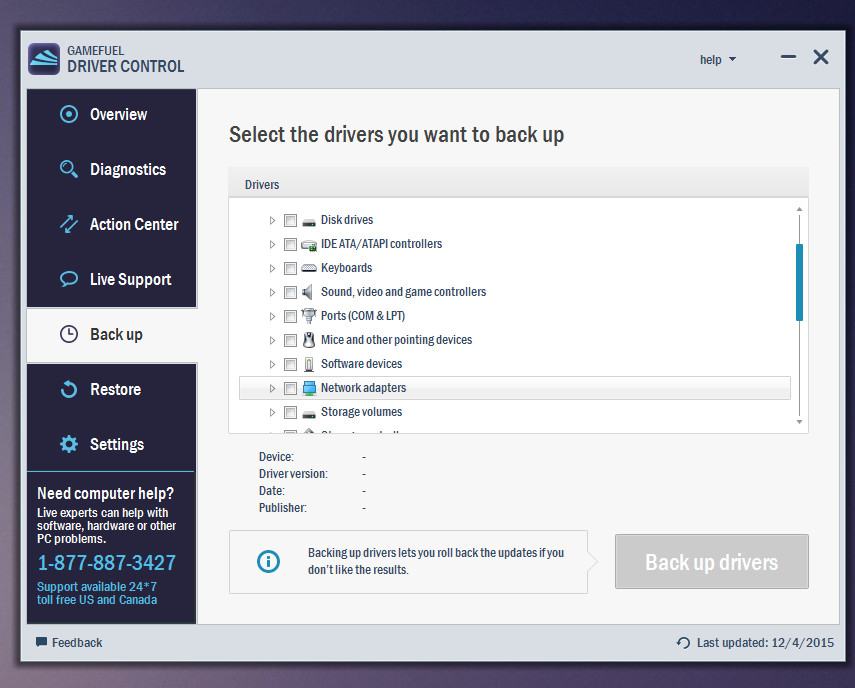Expand the Network adapters tree node

[272, 388]
